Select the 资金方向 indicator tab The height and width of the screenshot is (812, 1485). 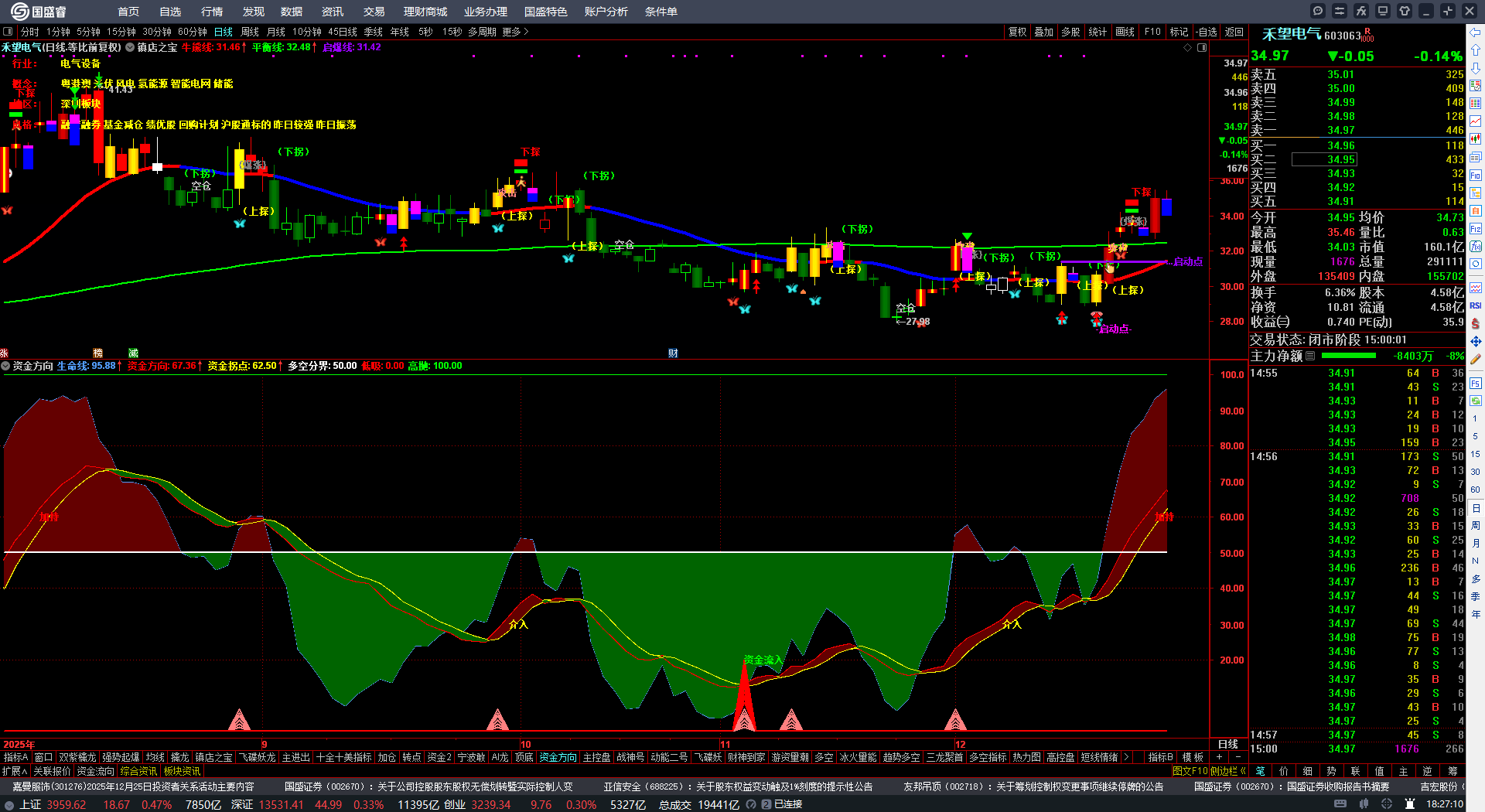[x=558, y=757]
